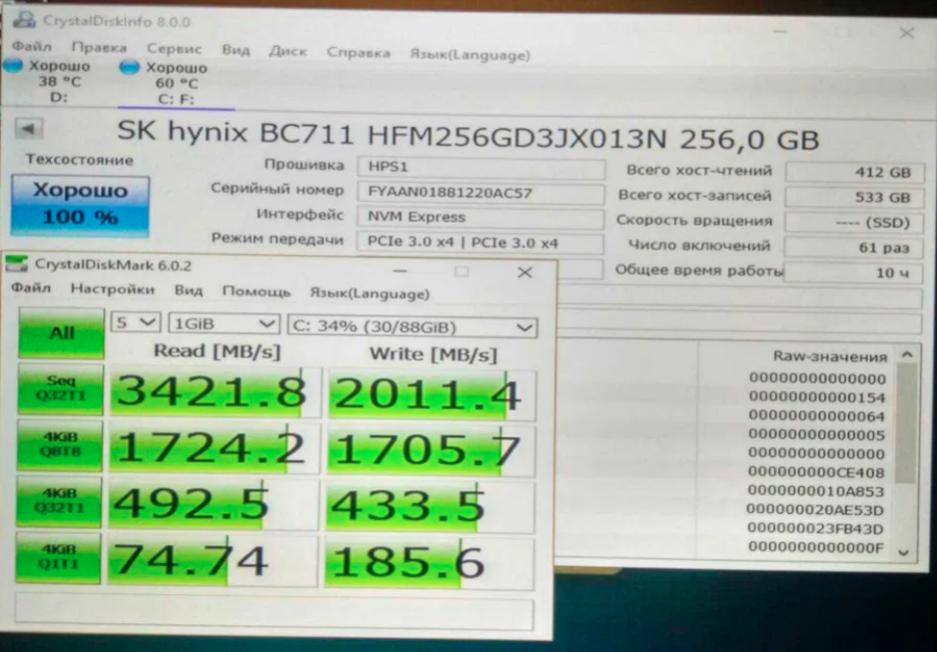Run the 4KiB Q1T1 benchmark
937x652 pixels.
[58, 558]
